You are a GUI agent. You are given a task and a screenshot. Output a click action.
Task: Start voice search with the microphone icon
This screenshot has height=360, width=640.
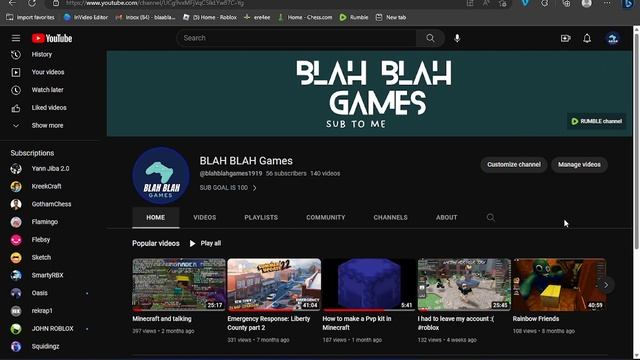point(457,38)
